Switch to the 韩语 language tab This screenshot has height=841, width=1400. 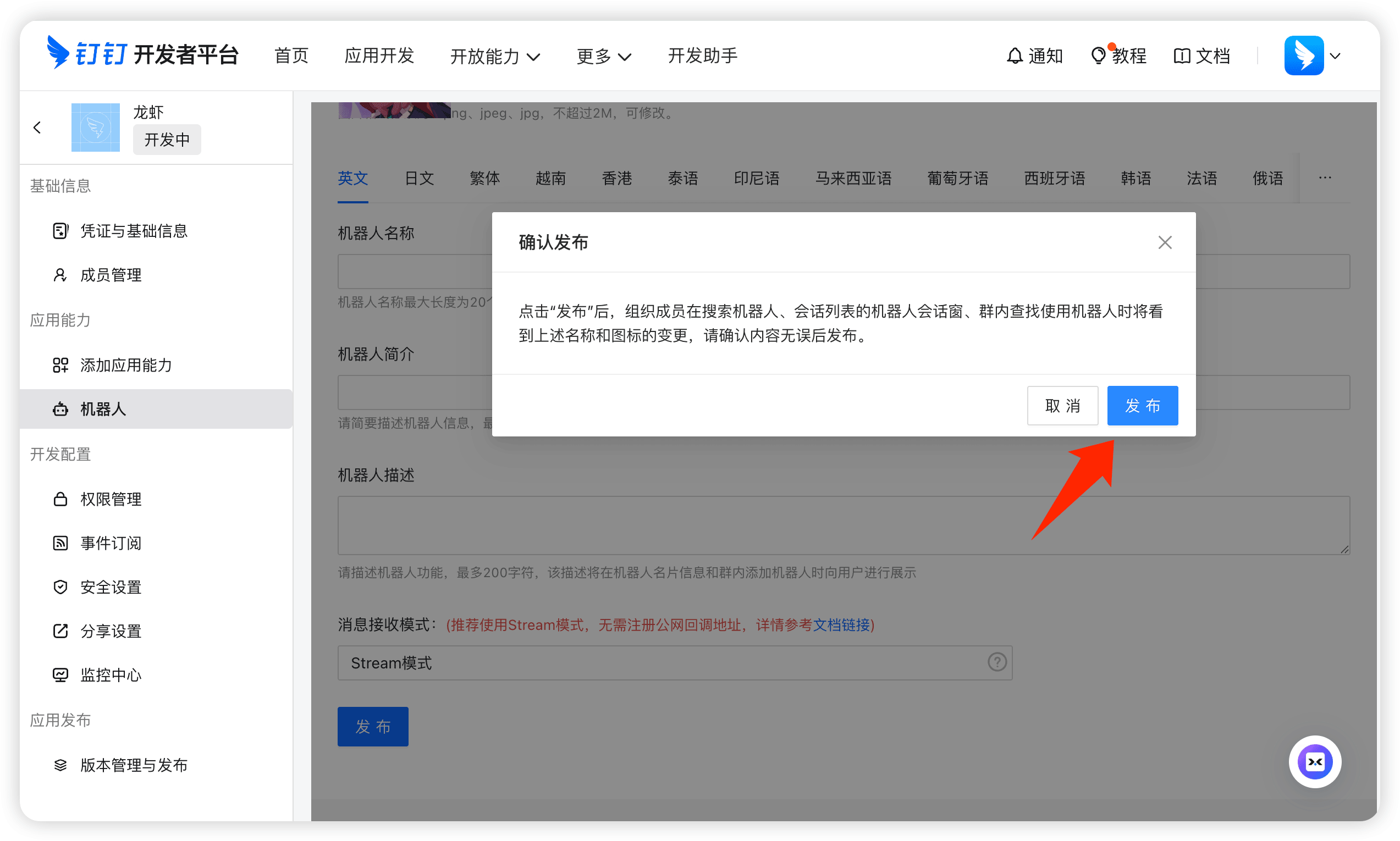tap(1136, 178)
